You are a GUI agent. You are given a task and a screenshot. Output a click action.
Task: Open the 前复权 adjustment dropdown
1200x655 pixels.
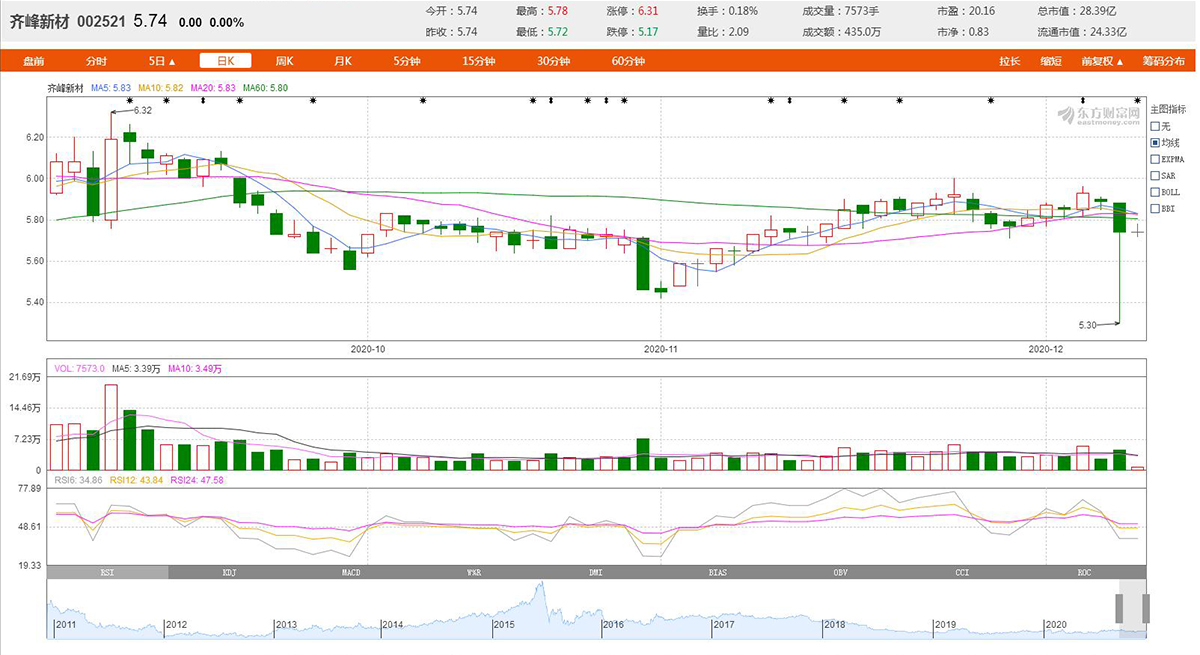(1102, 61)
